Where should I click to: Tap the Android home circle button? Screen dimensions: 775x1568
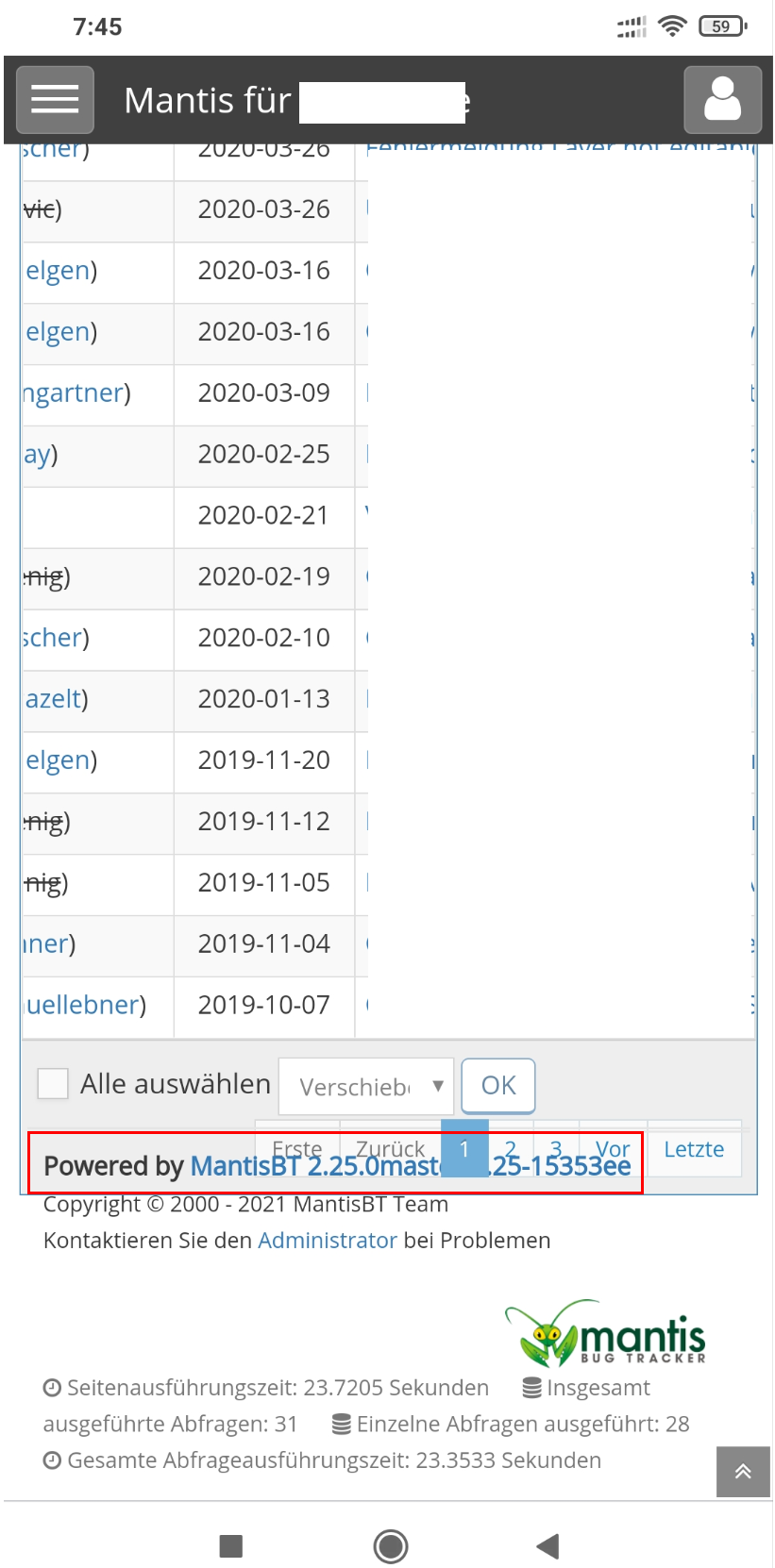click(390, 1545)
